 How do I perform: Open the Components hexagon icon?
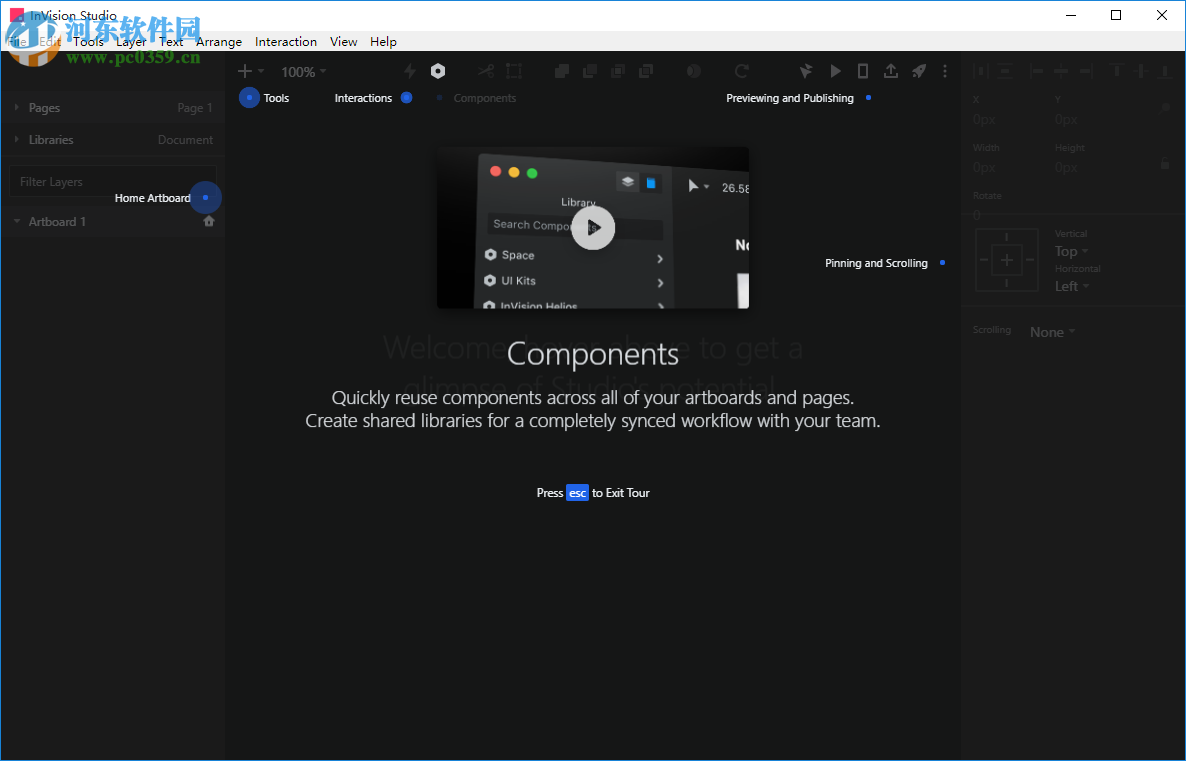coord(438,71)
